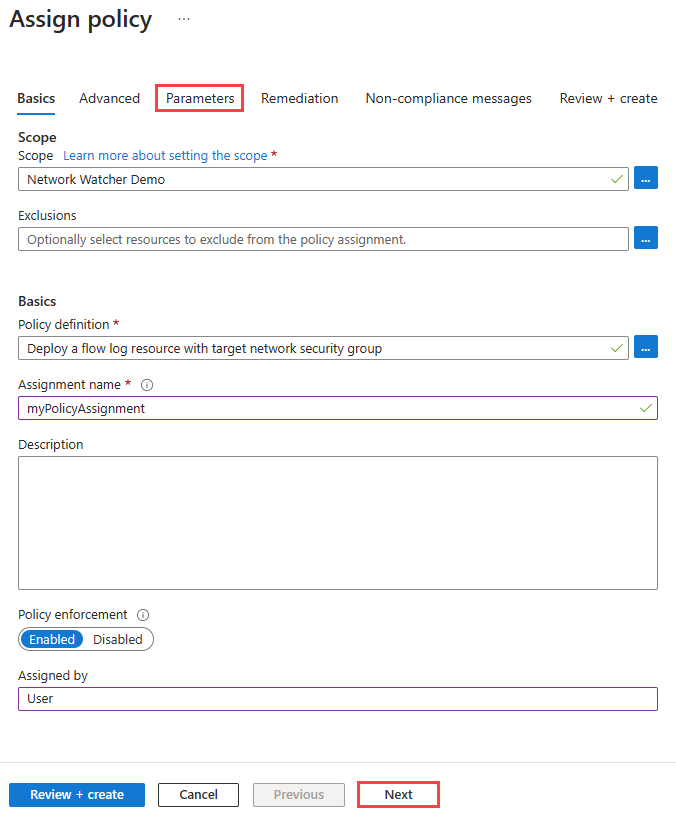676x819 pixels.
Task: Click inside the Description text area
Action: point(337,522)
